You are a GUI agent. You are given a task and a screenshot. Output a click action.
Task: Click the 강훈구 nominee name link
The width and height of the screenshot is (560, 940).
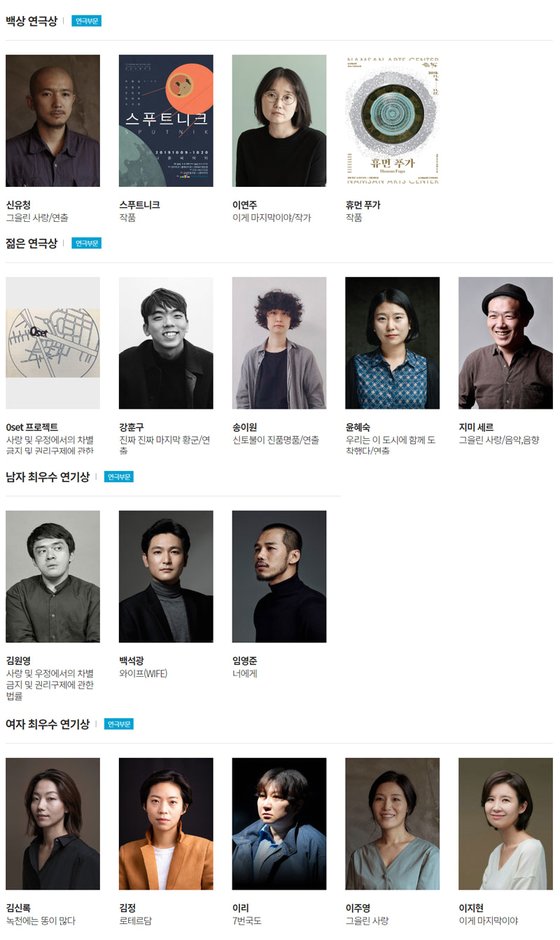tap(131, 427)
